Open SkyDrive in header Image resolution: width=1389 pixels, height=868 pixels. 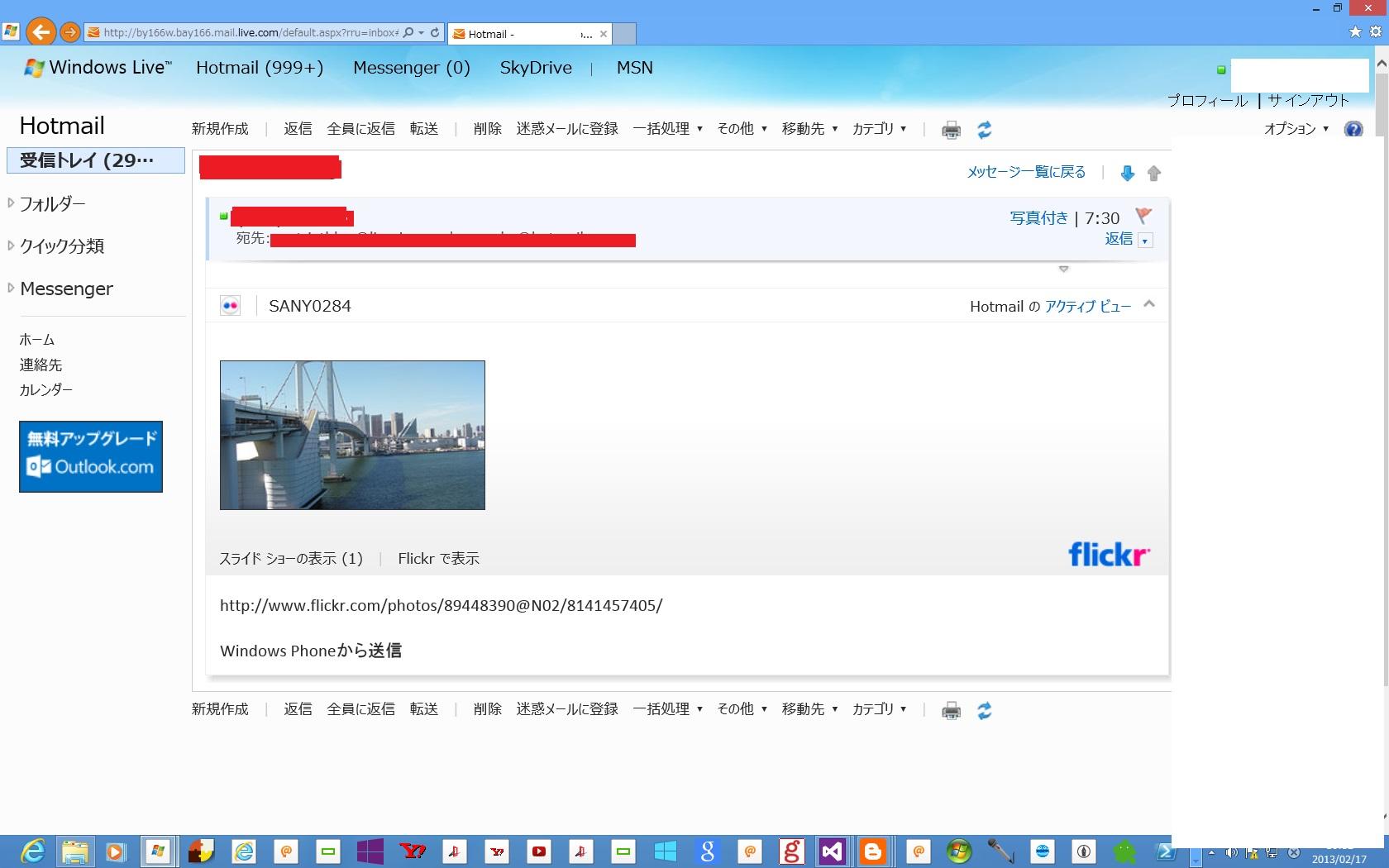click(x=536, y=68)
